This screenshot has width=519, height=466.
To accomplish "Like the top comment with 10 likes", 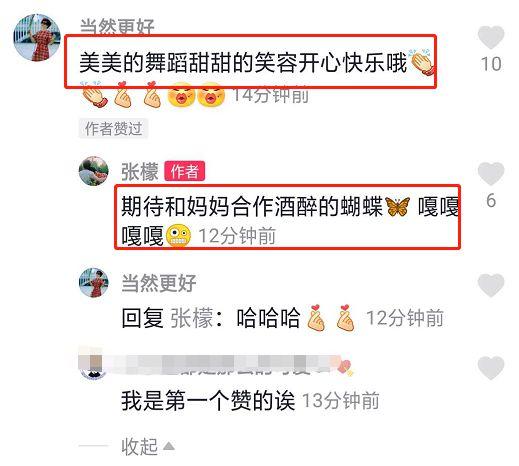I will pos(491,37).
